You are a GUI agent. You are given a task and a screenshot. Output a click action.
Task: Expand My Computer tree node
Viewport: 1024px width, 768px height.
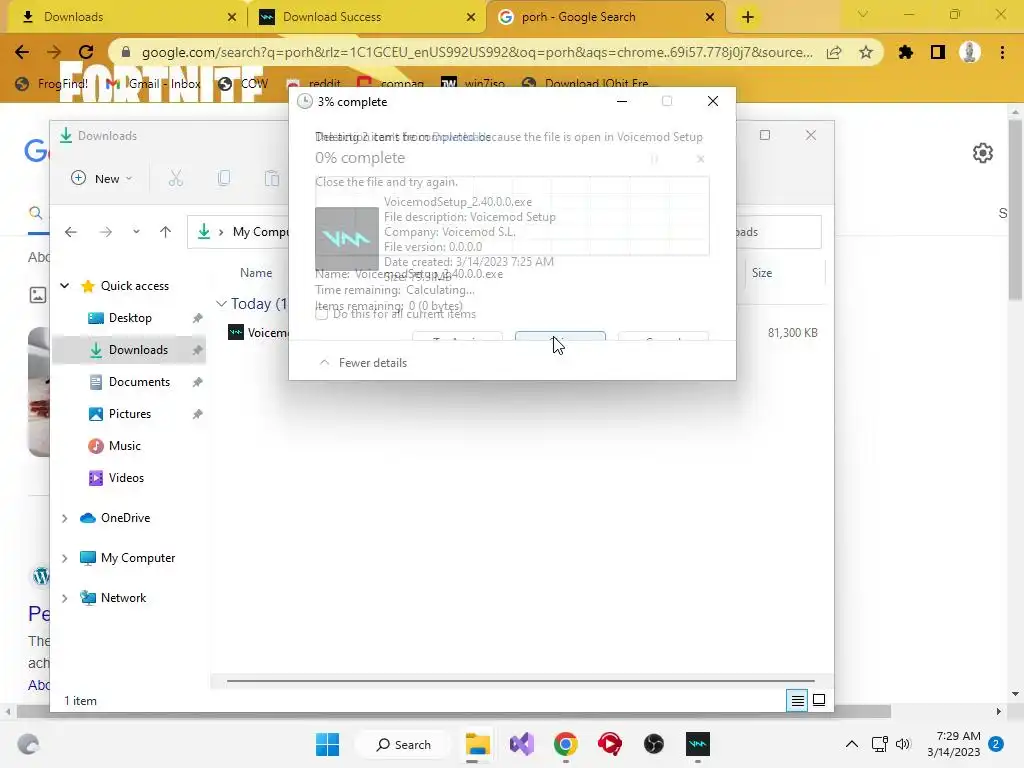click(x=65, y=558)
